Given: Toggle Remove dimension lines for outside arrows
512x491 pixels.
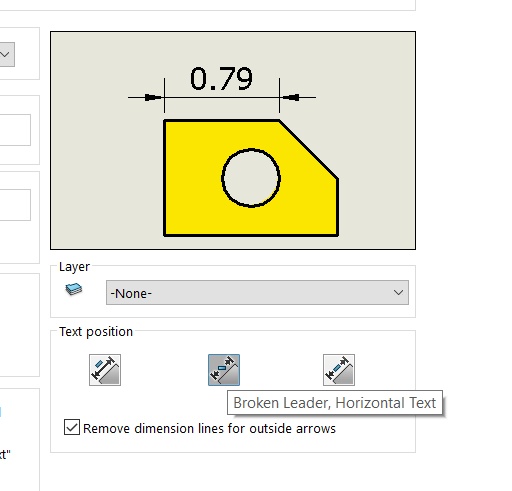Looking at the screenshot, I should (x=72, y=427).
